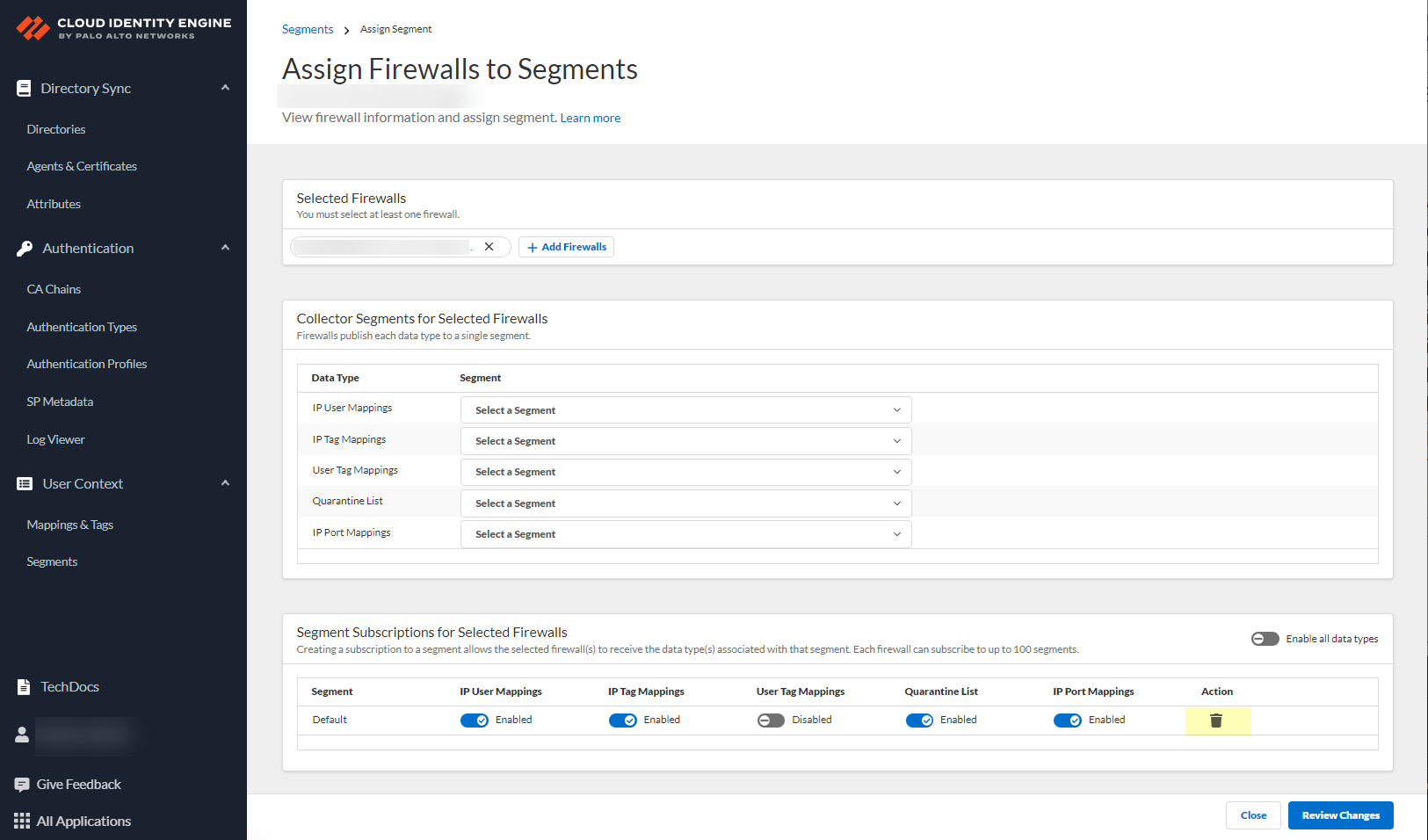
Task: Click the Cloud Identity Engine logo
Action: pyautogui.click(x=121, y=26)
